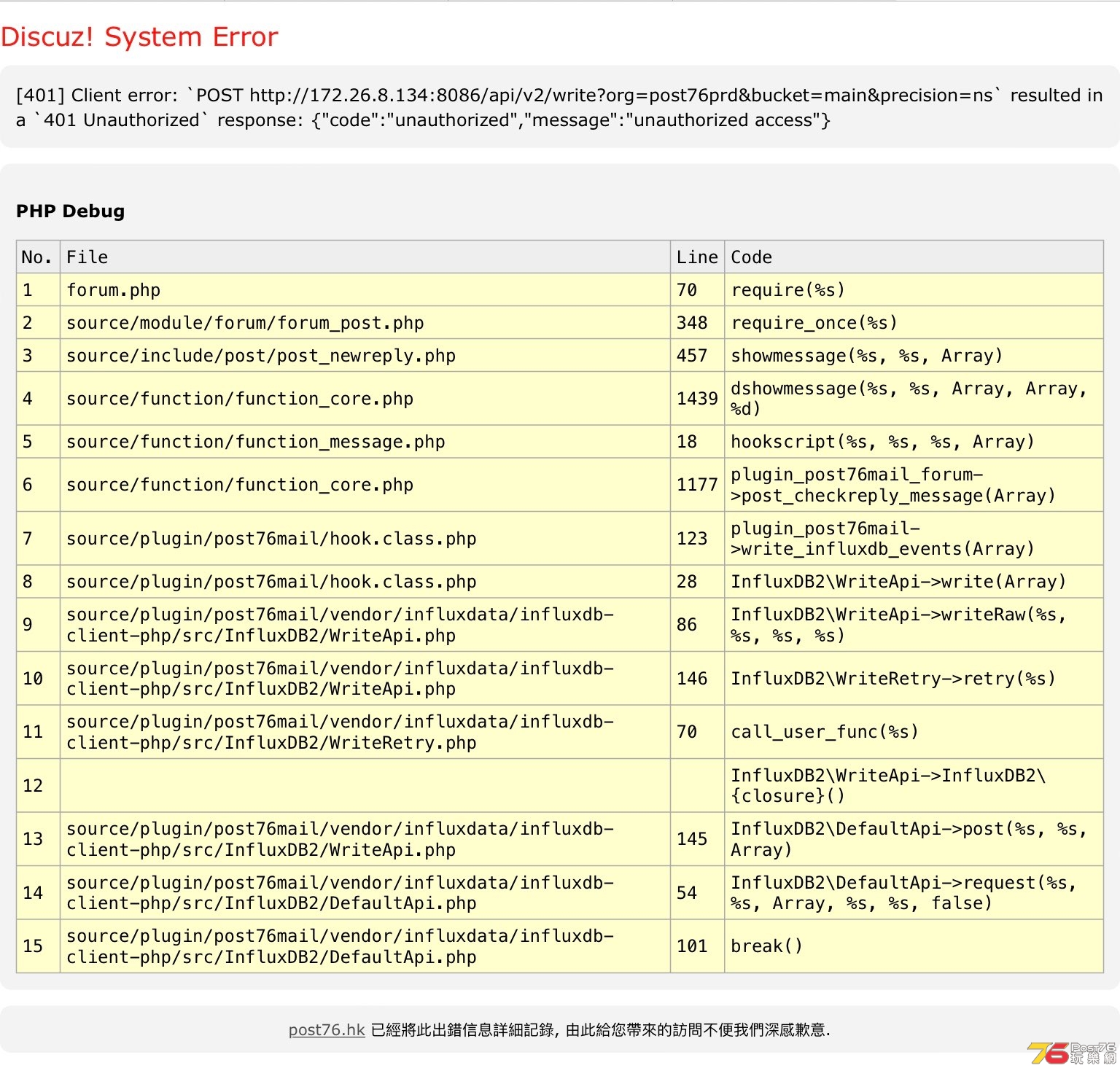The width and height of the screenshot is (1120, 1068).
Task: Click the 'require_once(%s)' code cell
Action: [x=914, y=322]
